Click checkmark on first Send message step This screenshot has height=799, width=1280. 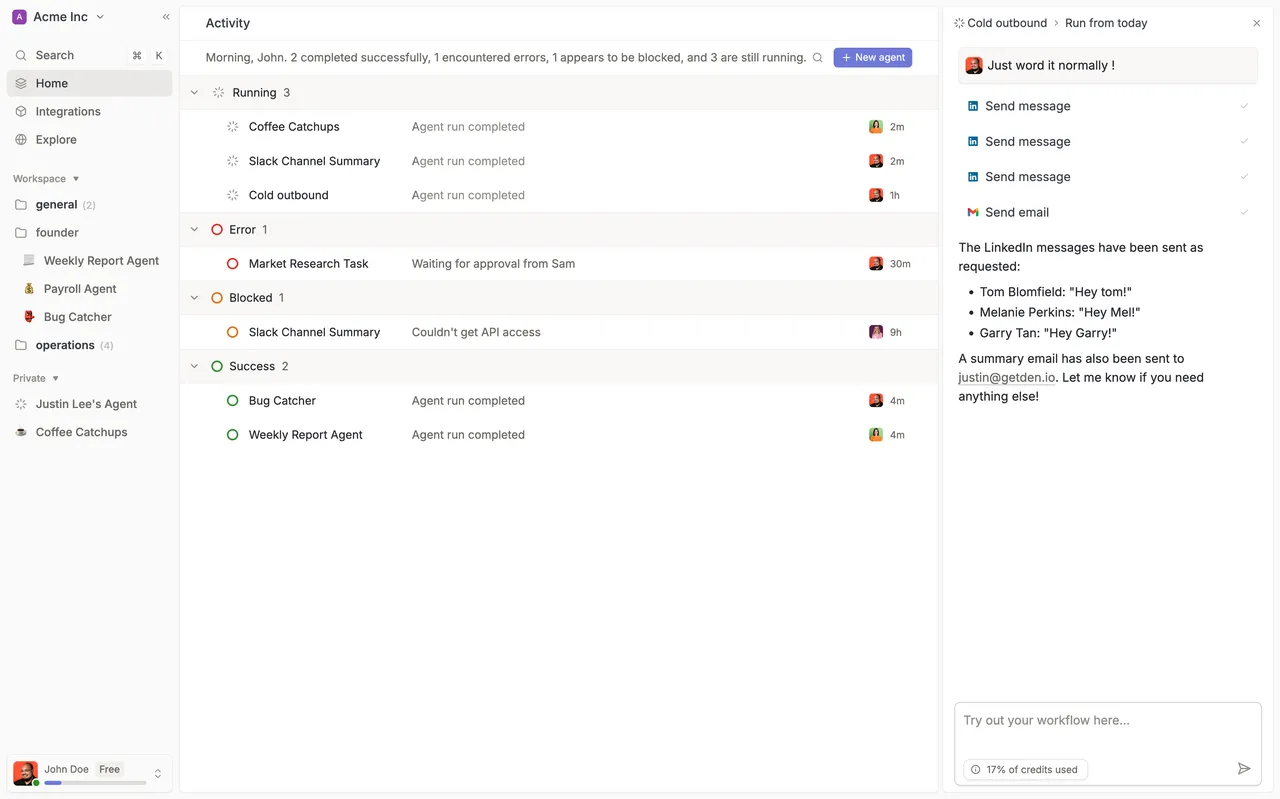(1244, 106)
